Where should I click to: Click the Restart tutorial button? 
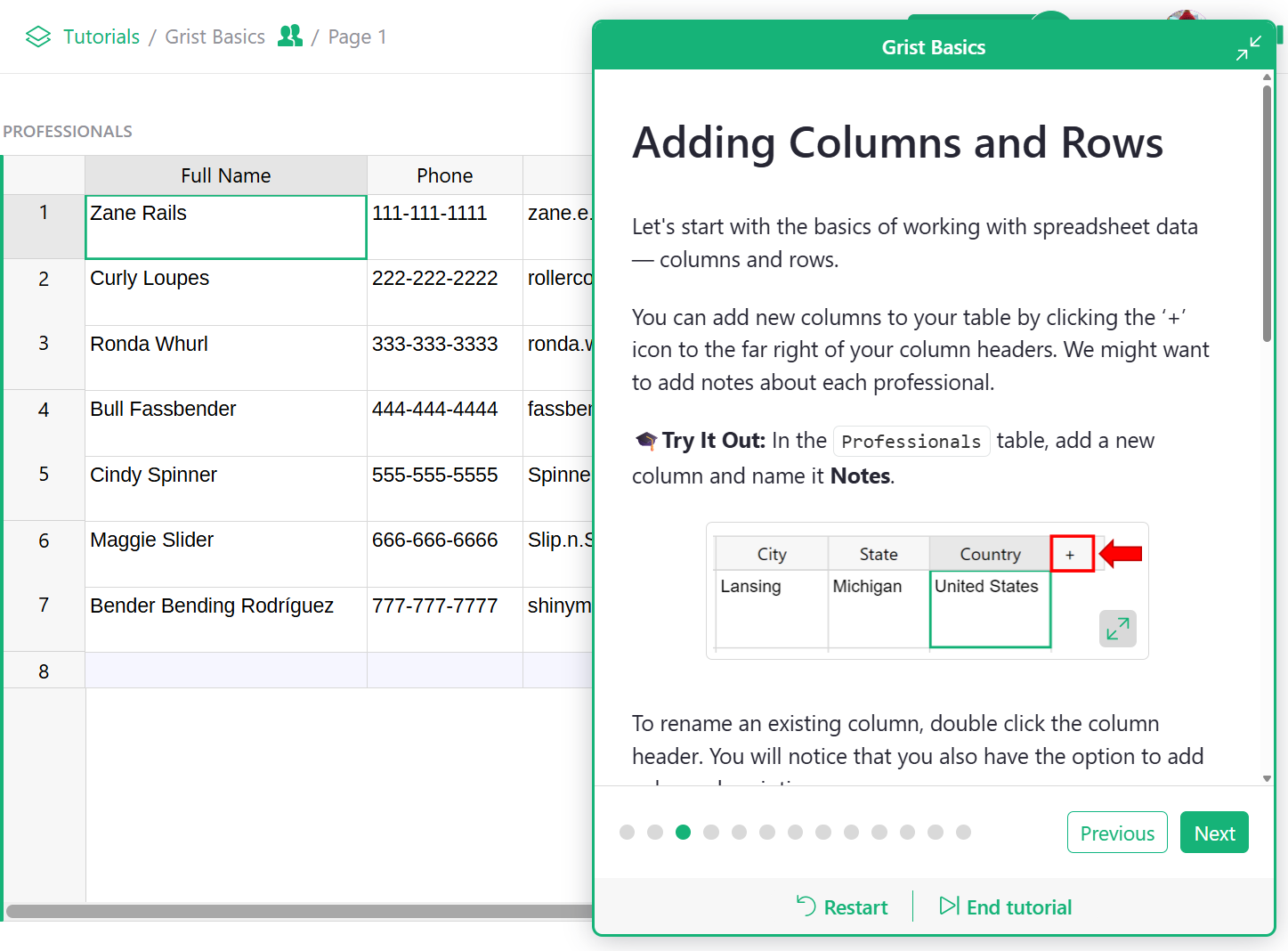842,906
